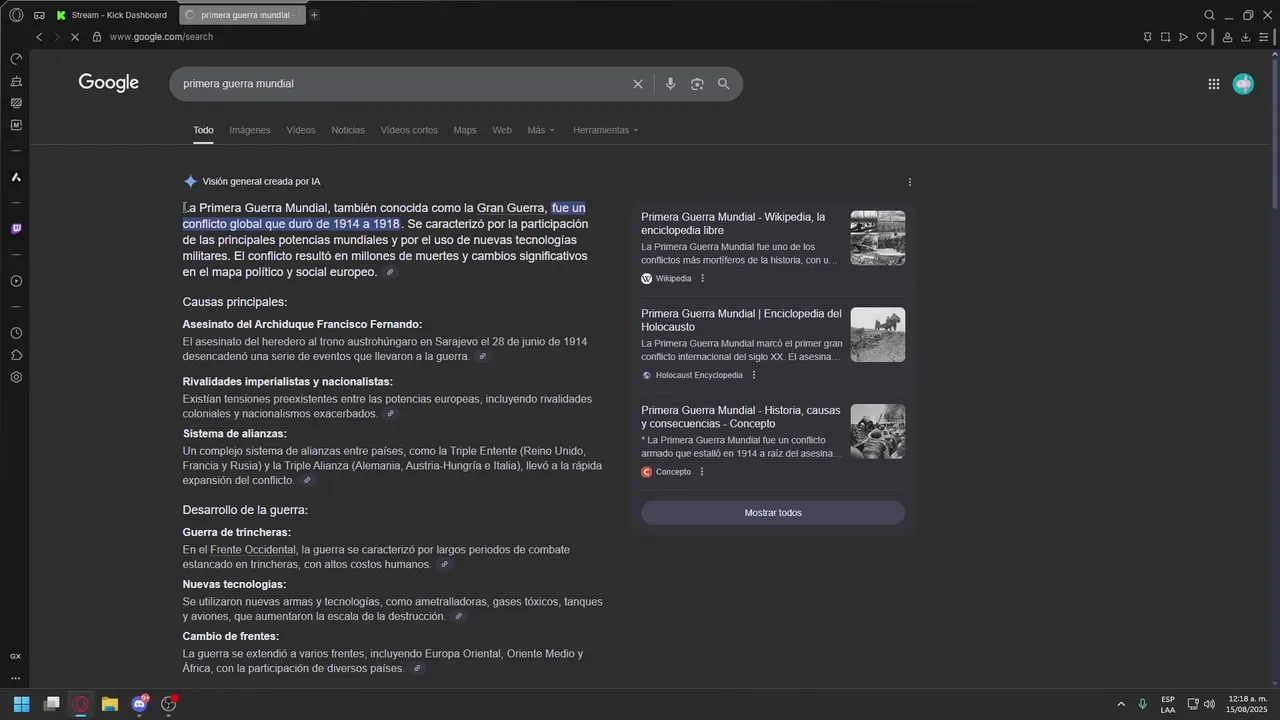The width and height of the screenshot is (1280, 720).
Task: Open History clock icon in sidebar
Action: [16, 333]
